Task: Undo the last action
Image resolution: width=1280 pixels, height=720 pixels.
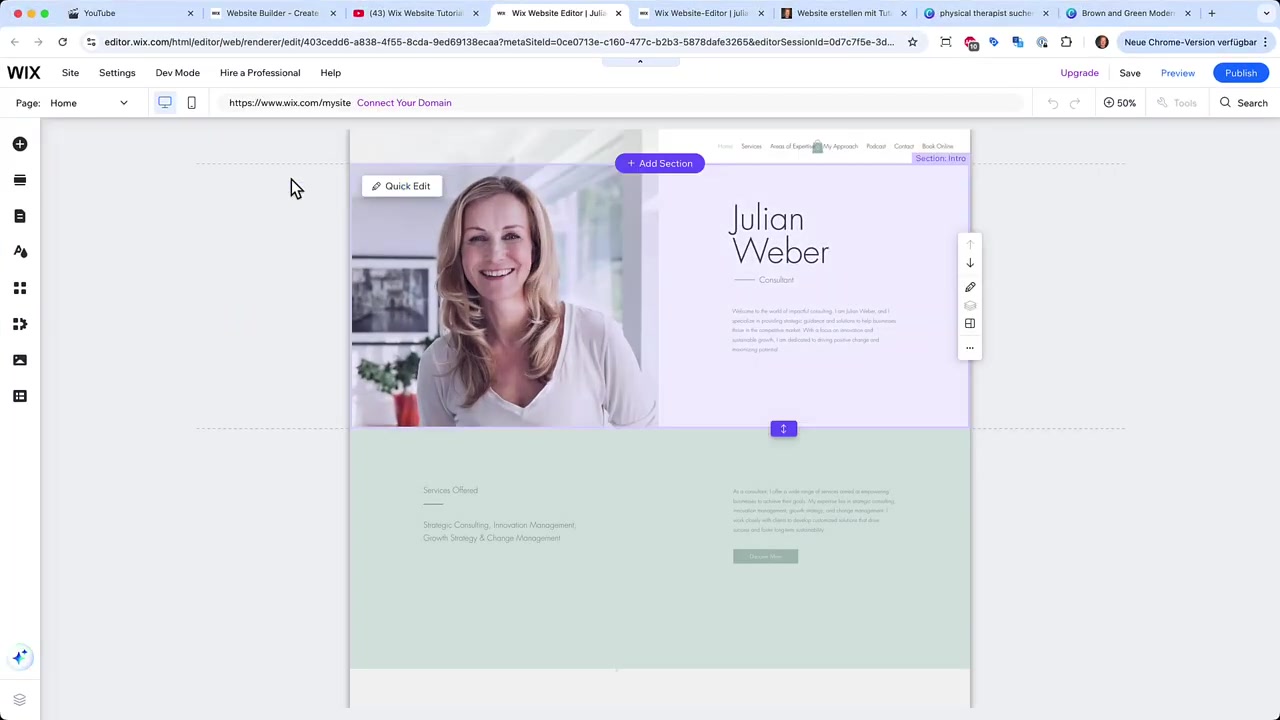Action: tap(1053, 103)
